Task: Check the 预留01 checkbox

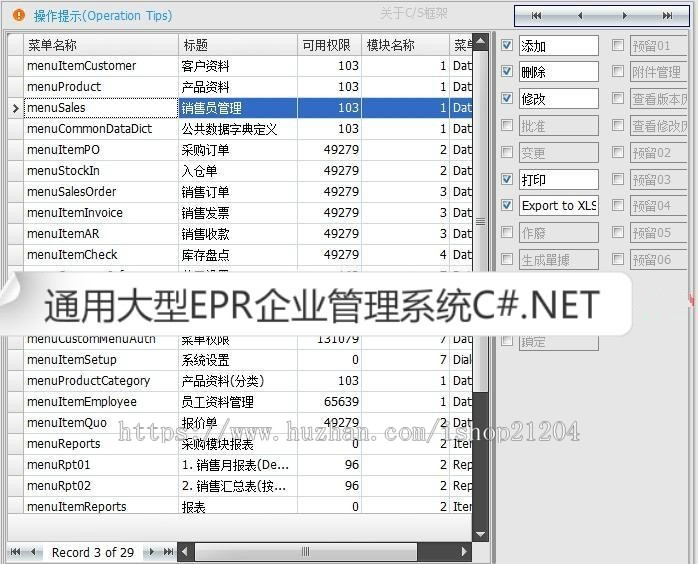Action: (618, 45)
